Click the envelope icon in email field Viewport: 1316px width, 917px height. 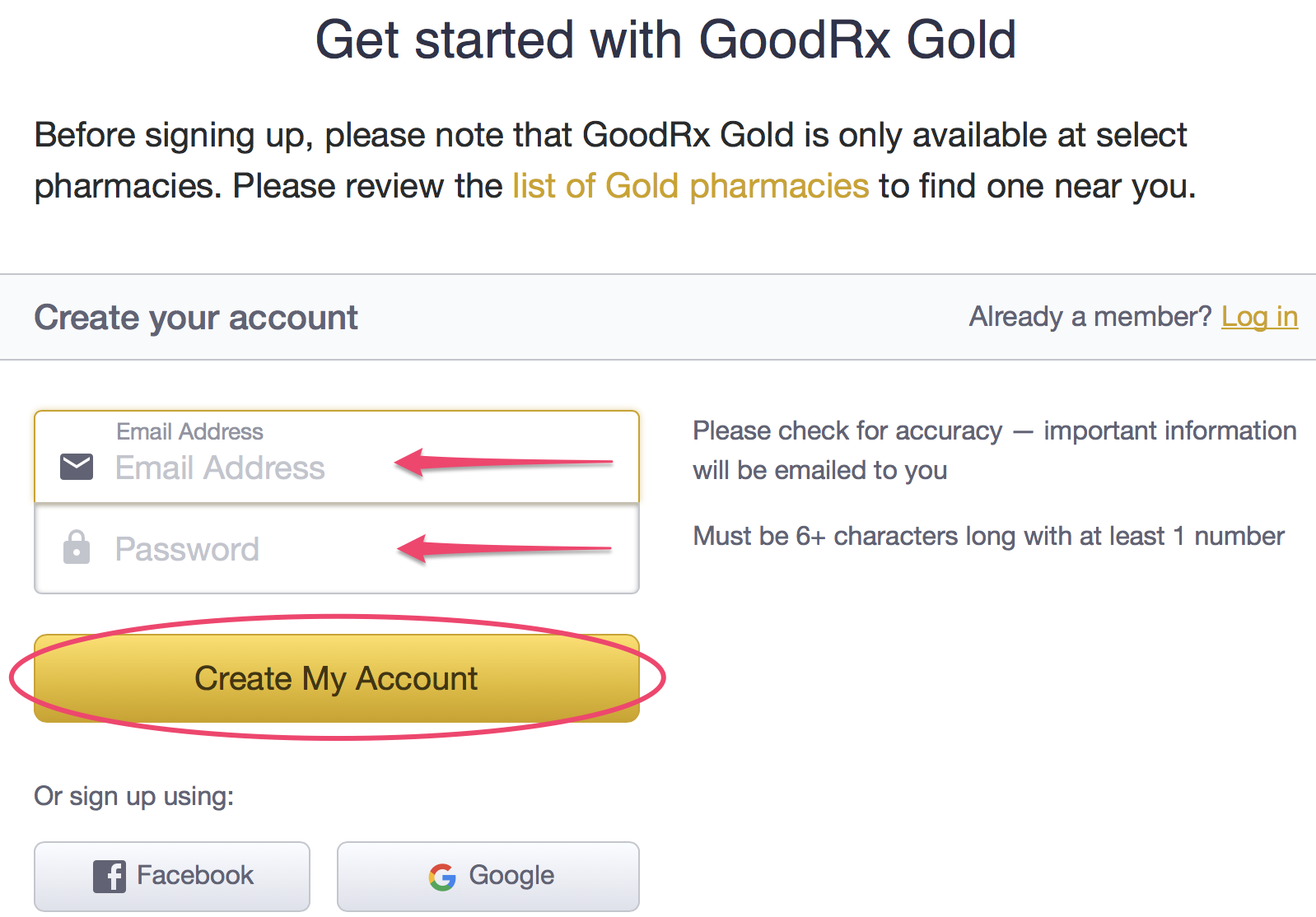pyautogui.click(x=77, y=467)
